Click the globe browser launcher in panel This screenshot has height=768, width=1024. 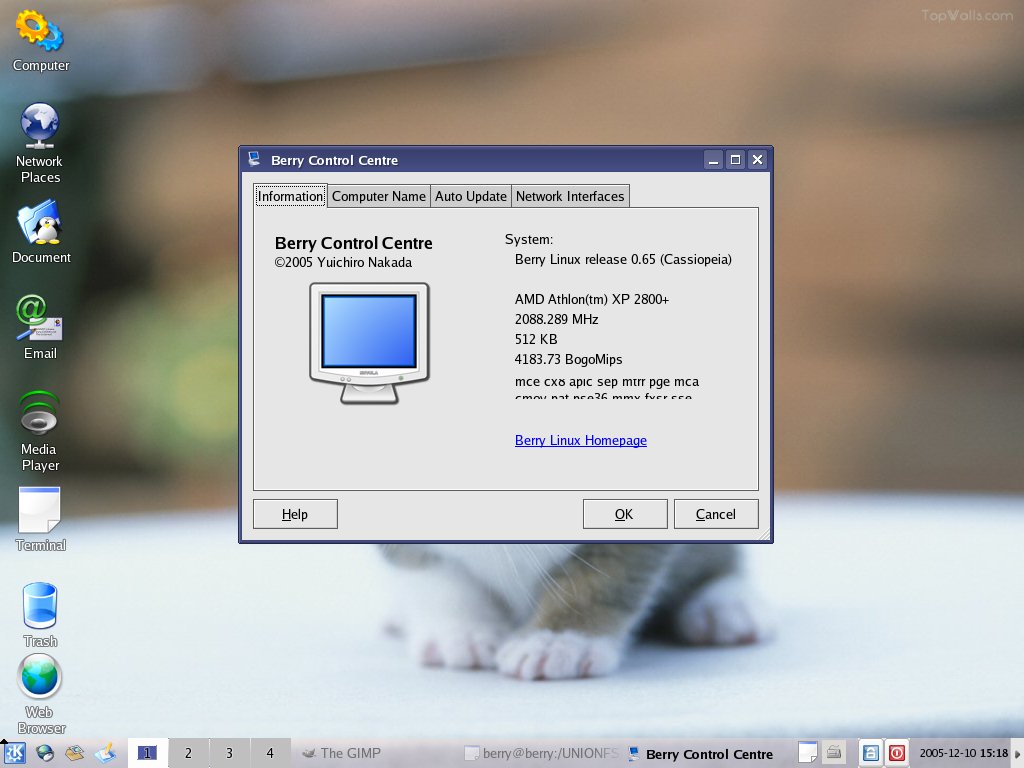click(45, 753)
